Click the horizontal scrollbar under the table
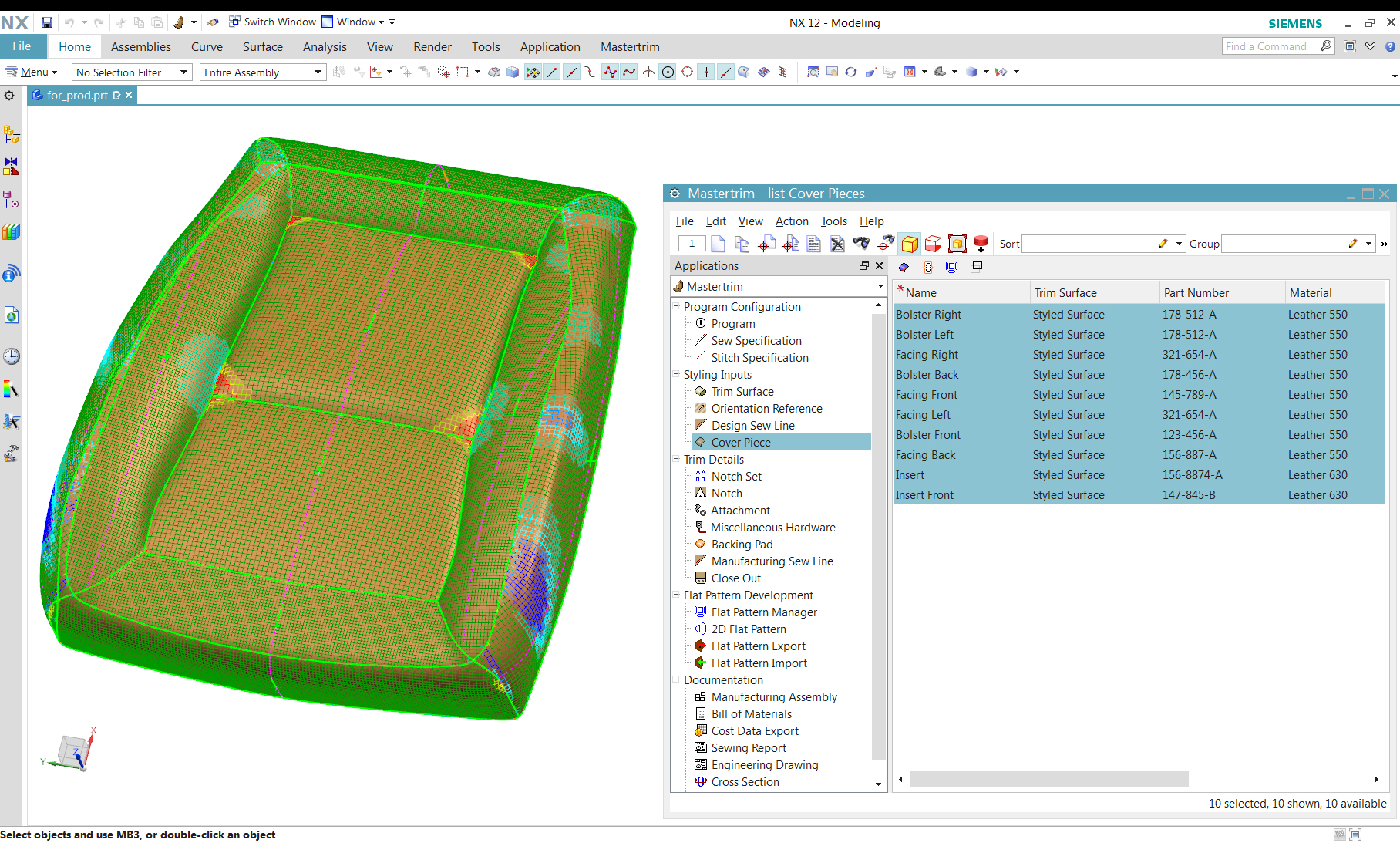This screenshot has width=1400, height=843. 1049,780
